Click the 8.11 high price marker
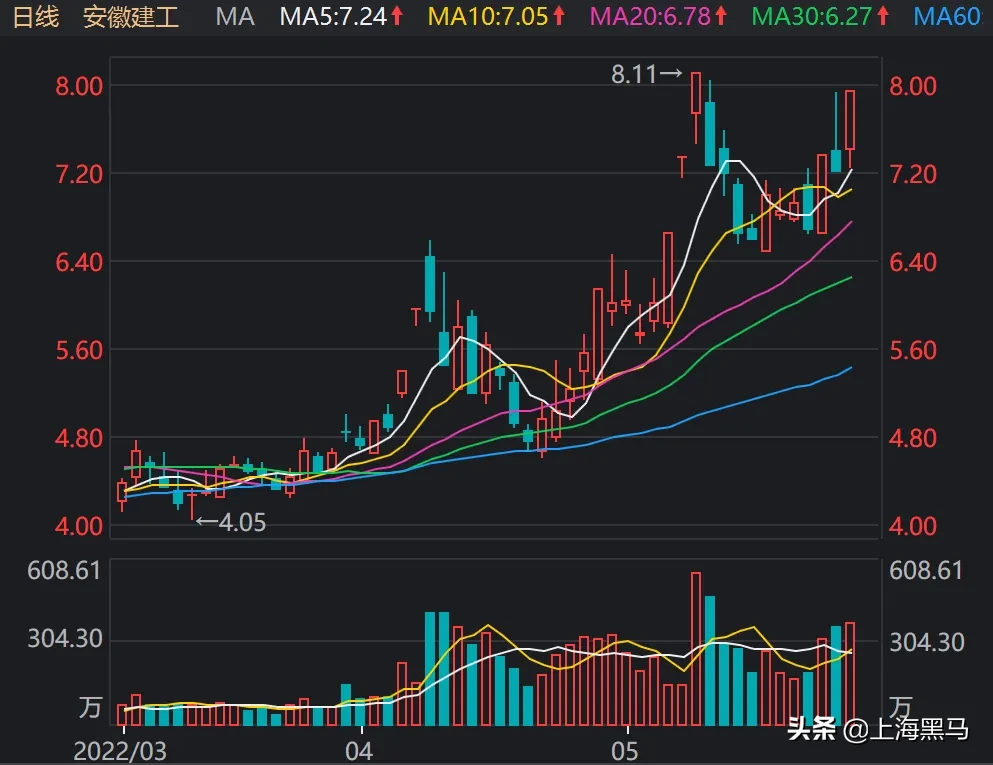The width and height of the screenshot is (993, 765). (647, 75)
